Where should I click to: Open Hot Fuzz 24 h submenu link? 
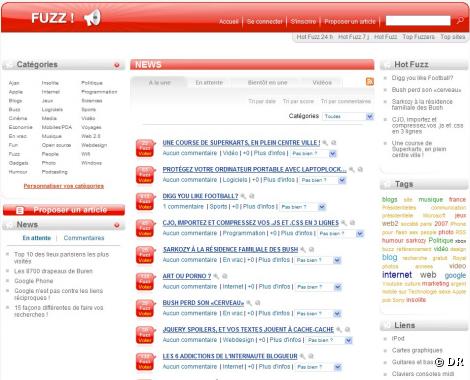pyautogui.click(x=314, y=37)
